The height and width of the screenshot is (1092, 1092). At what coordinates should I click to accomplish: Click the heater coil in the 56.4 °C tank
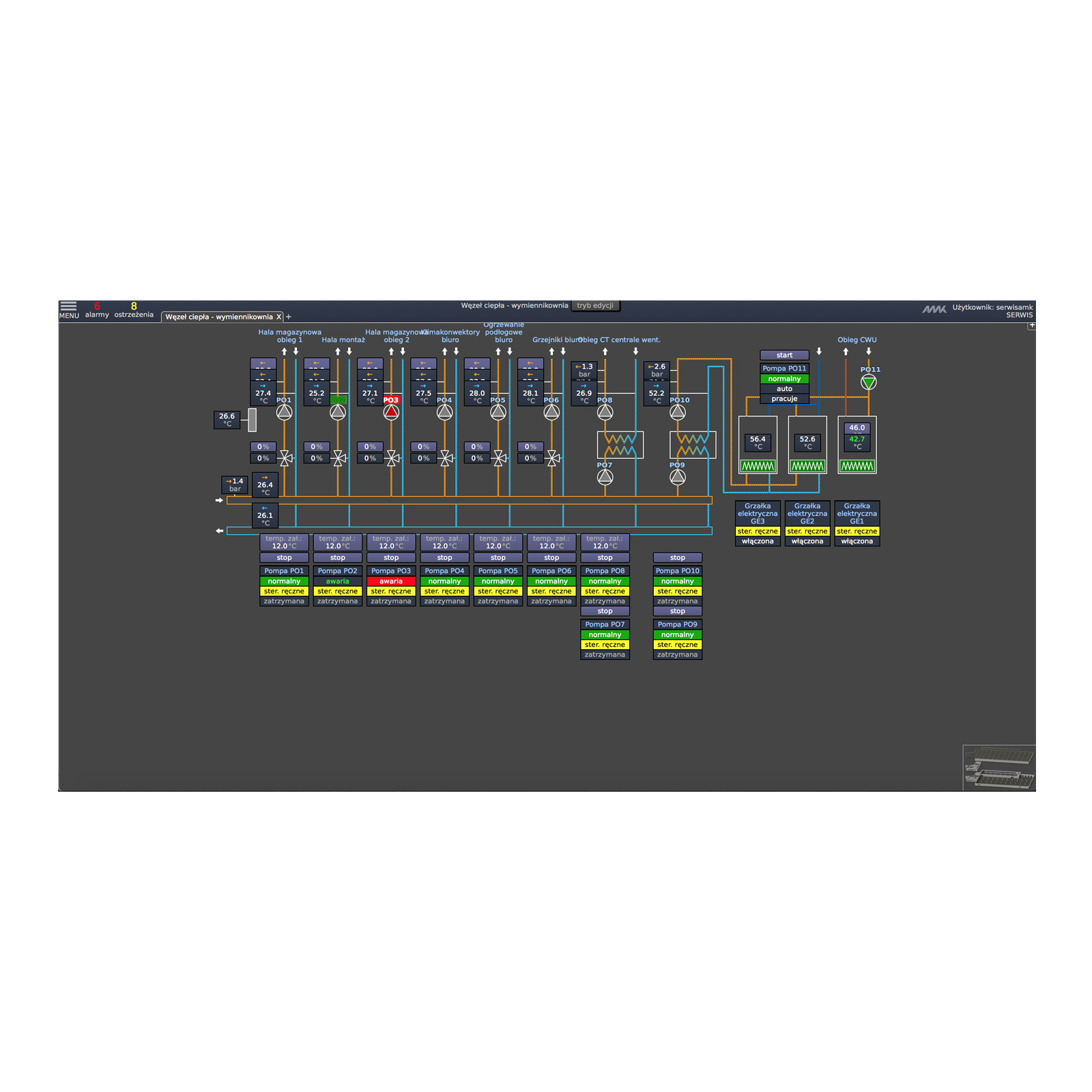coord(758,466)
